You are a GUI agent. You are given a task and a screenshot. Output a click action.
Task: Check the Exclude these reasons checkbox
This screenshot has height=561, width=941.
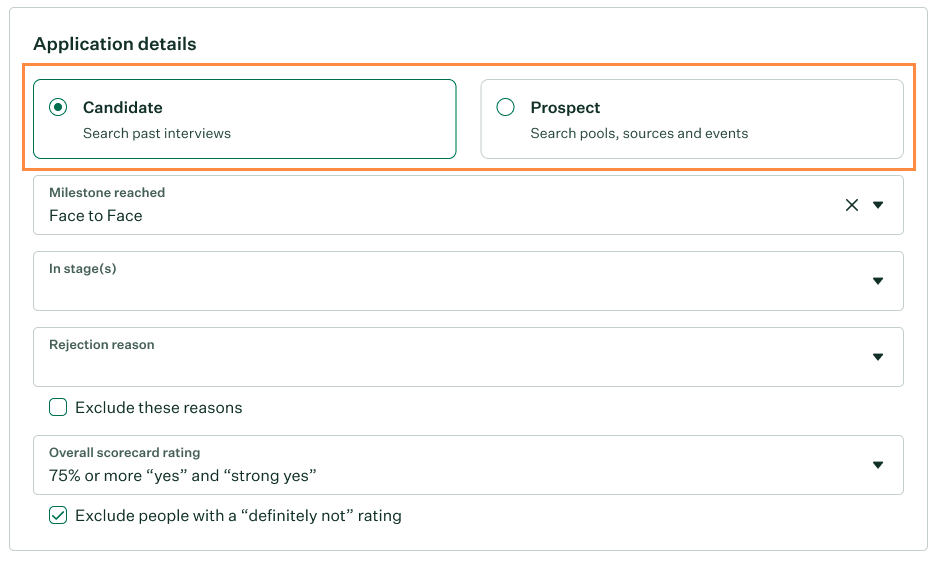(58, 407)
